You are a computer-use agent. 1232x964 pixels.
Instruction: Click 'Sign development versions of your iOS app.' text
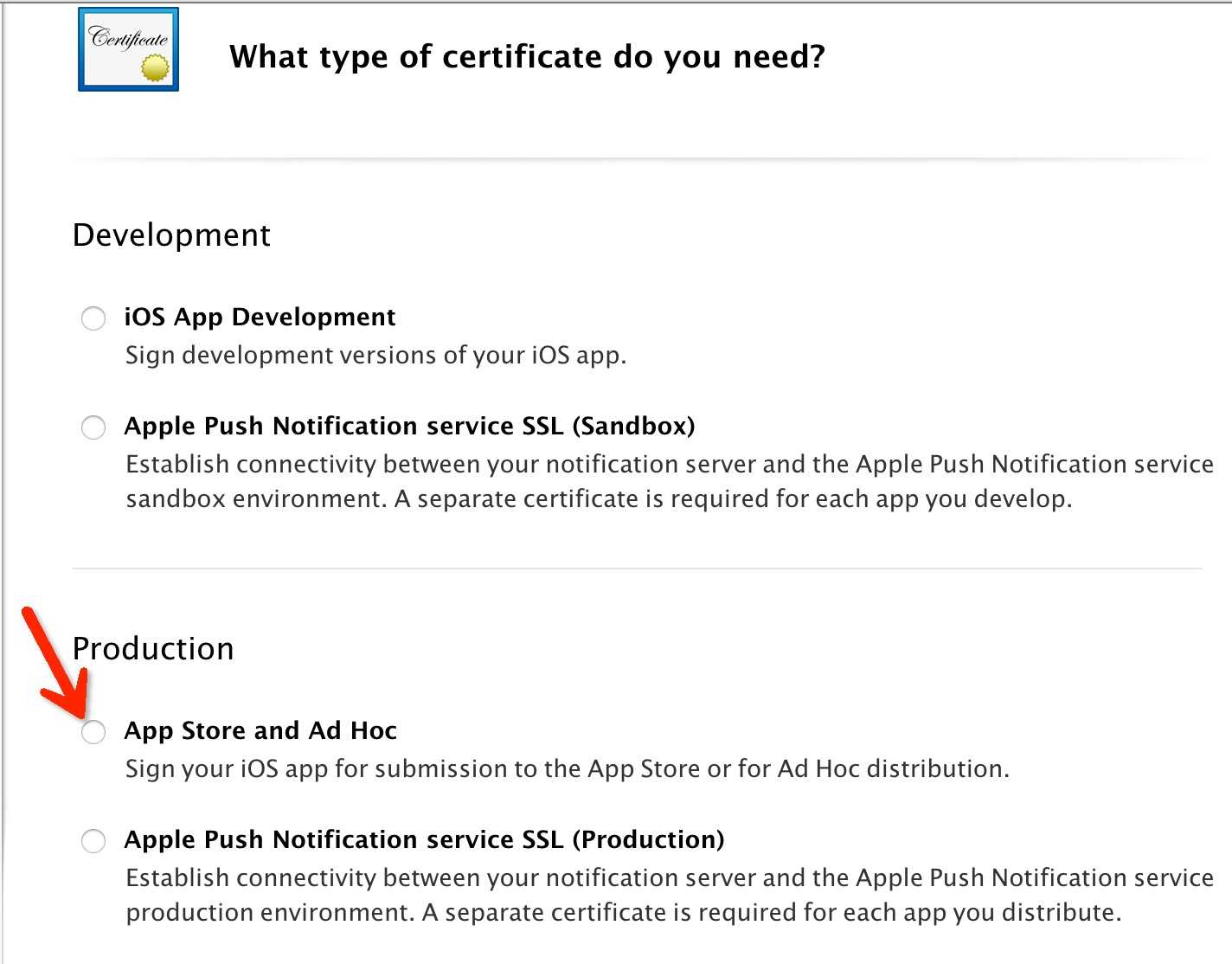[375, 356]
